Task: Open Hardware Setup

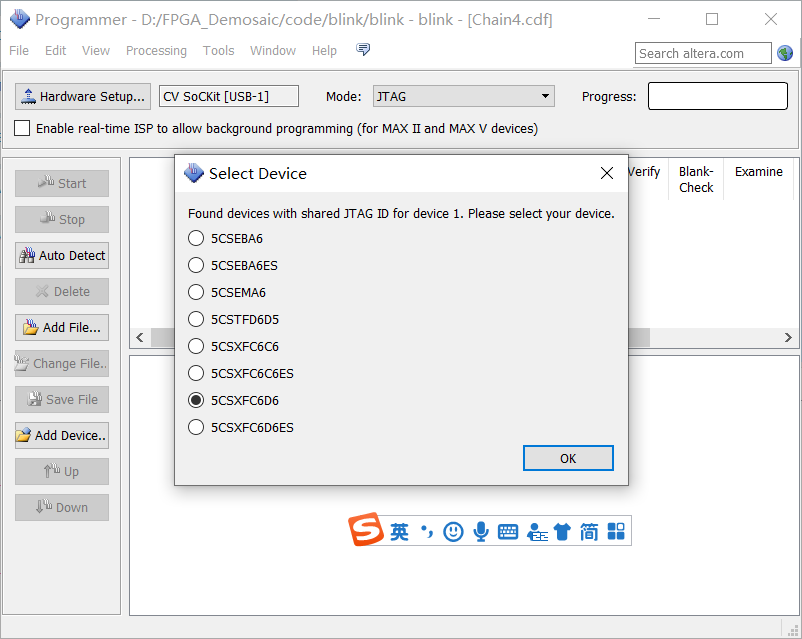Action: click(82, 97)
